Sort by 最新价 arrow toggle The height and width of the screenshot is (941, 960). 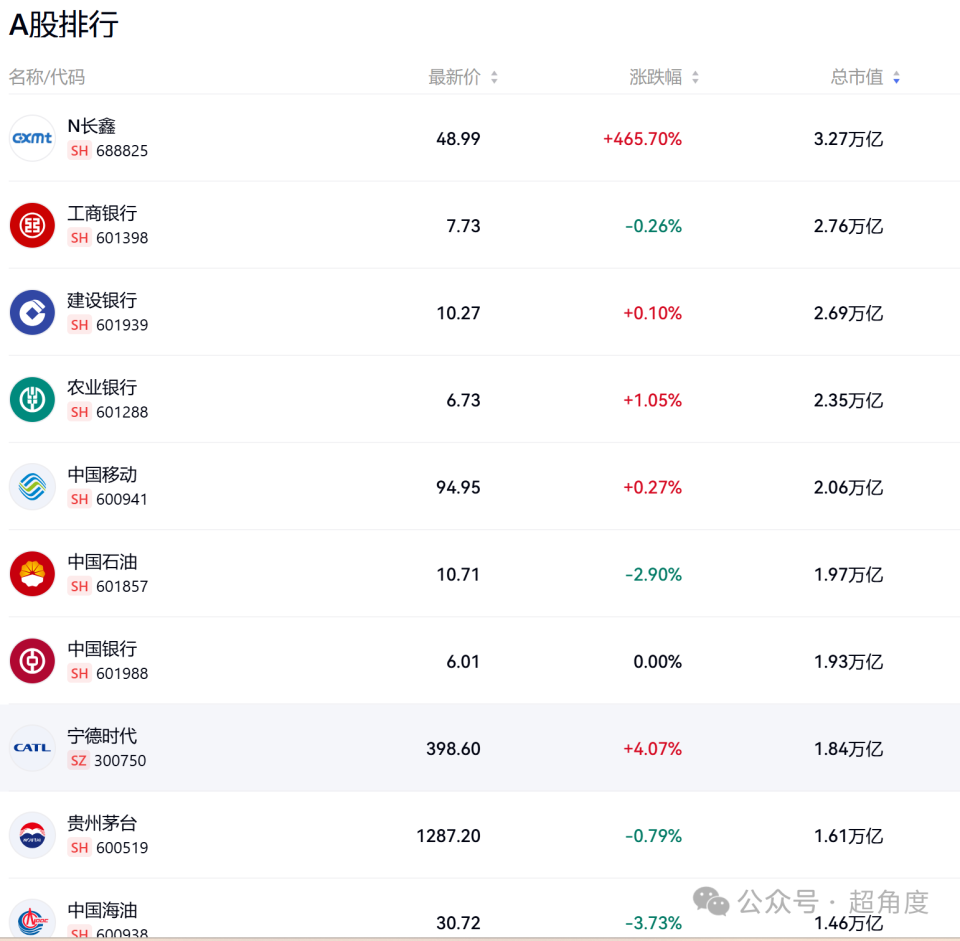click(x=494, y=77)
